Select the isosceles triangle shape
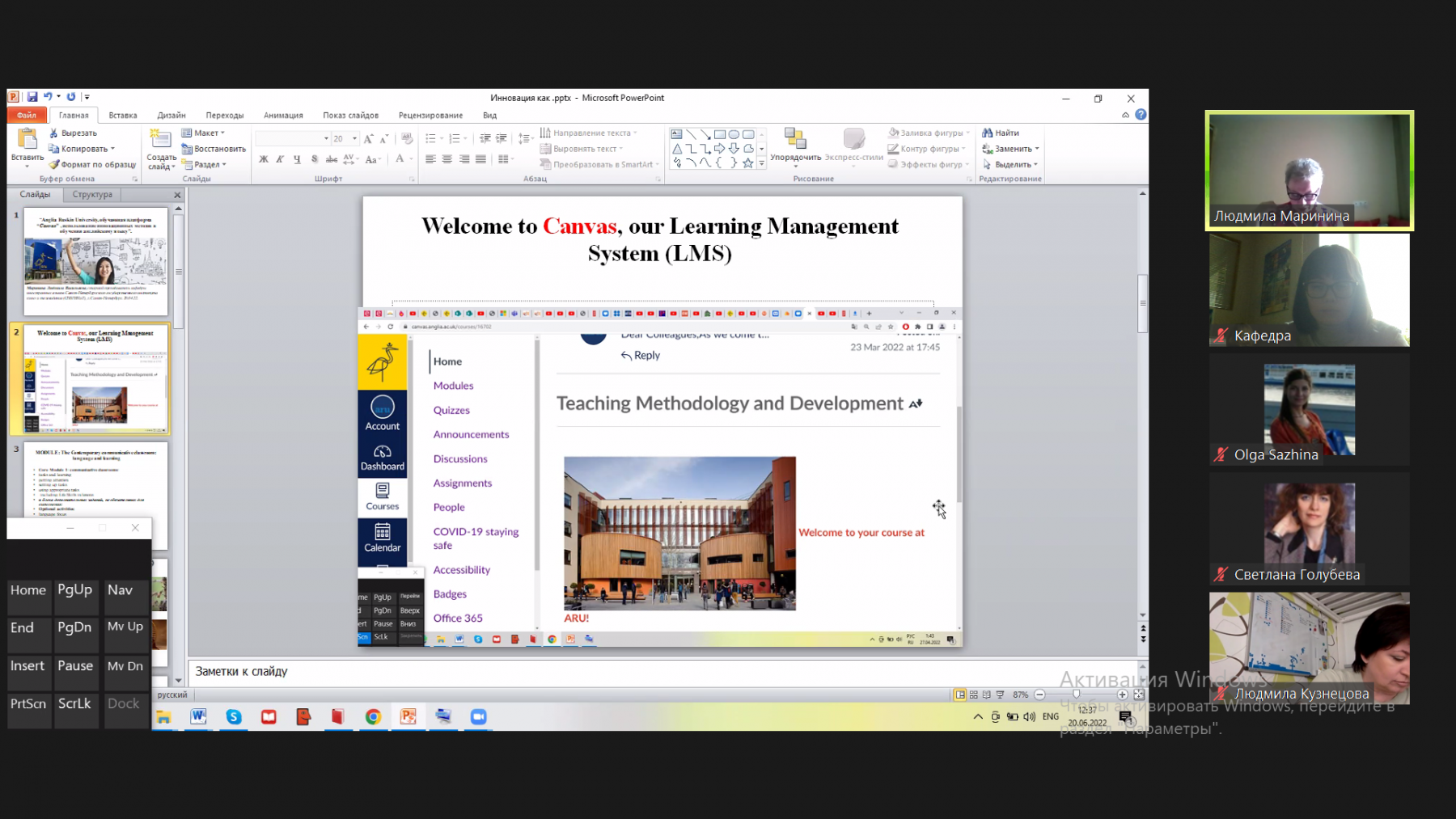The image size is (1456, 819). point(677,149)
